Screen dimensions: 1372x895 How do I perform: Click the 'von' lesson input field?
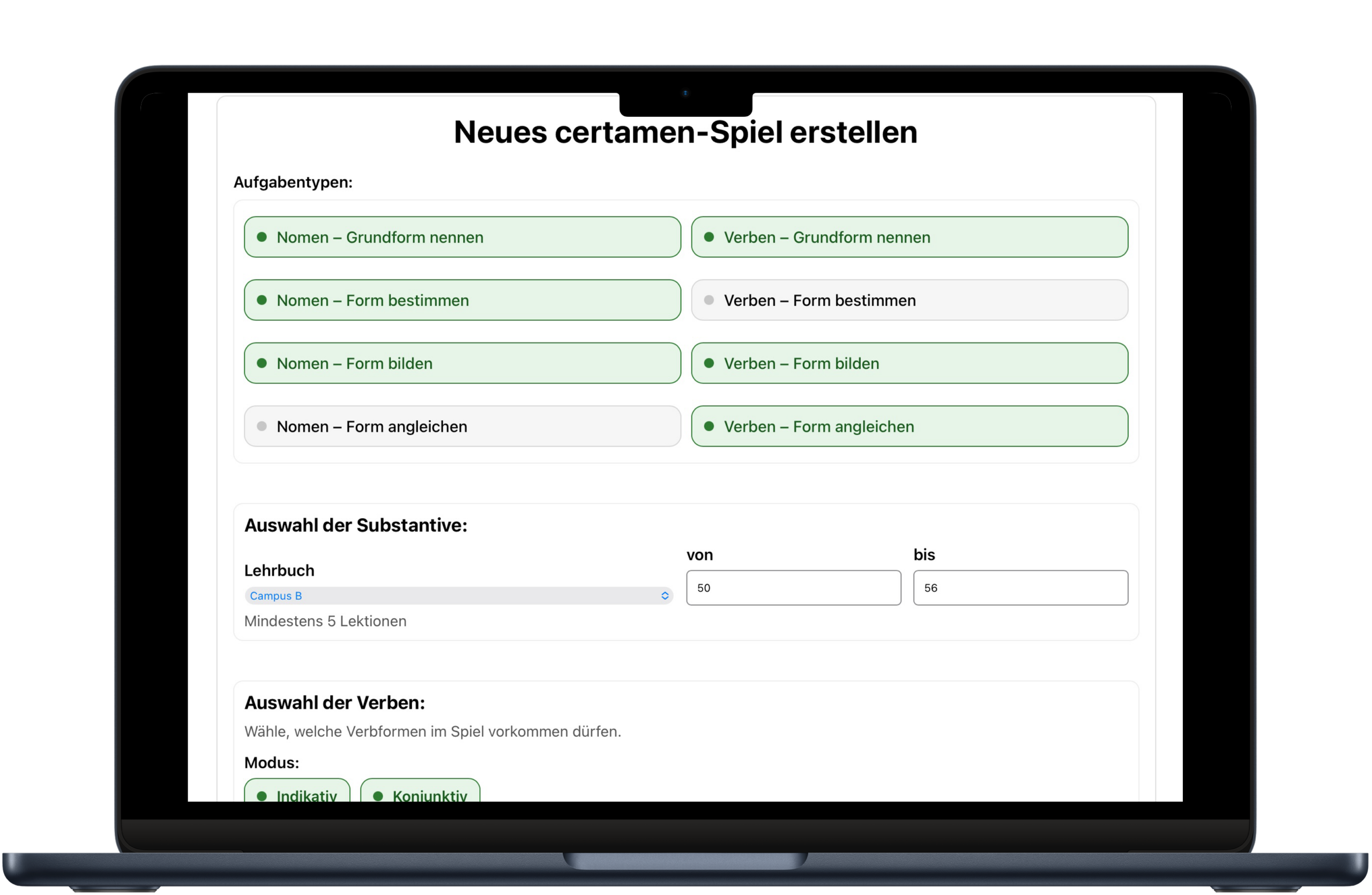click(793, 587)
